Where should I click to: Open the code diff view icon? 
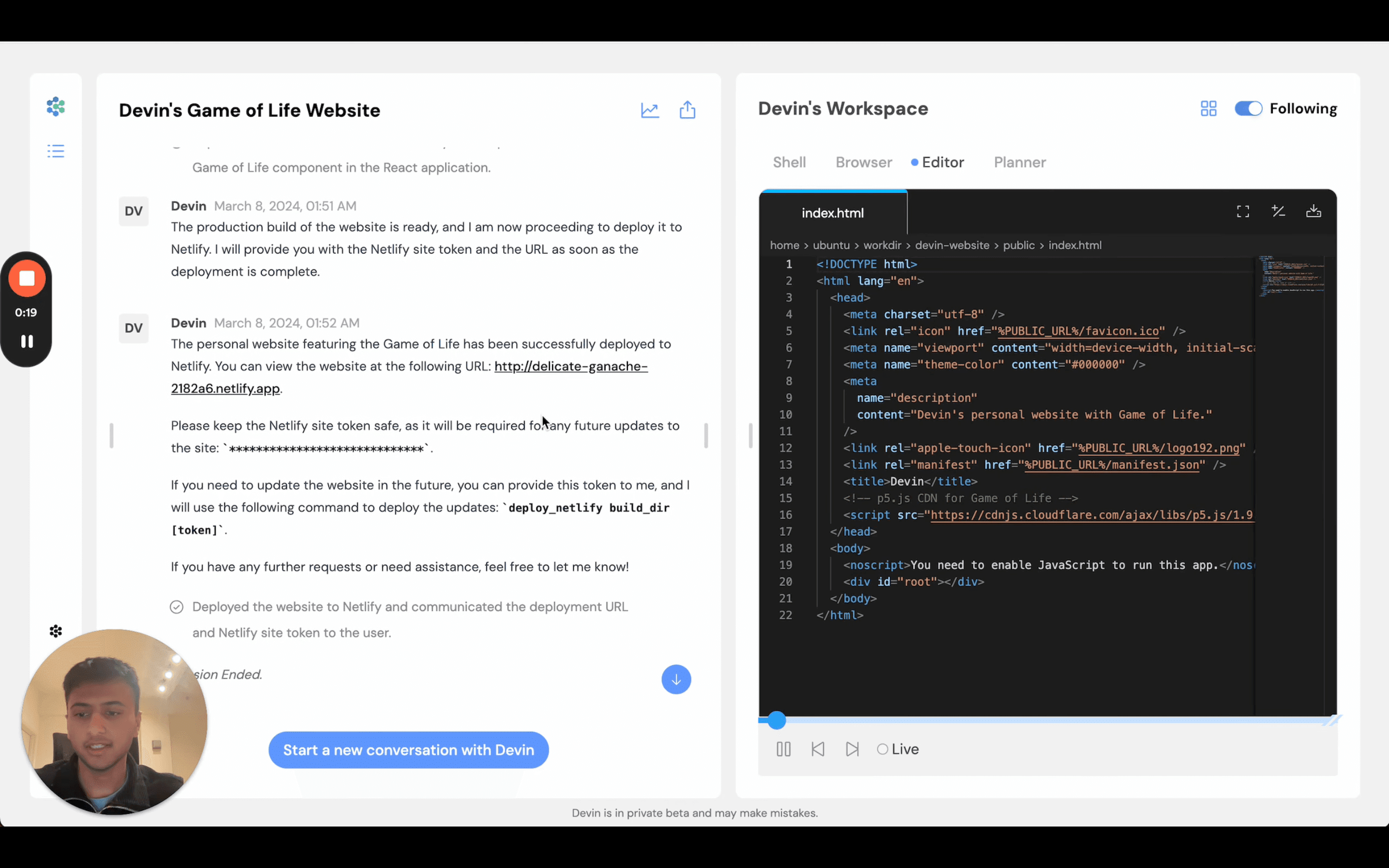pos(1279,211)
